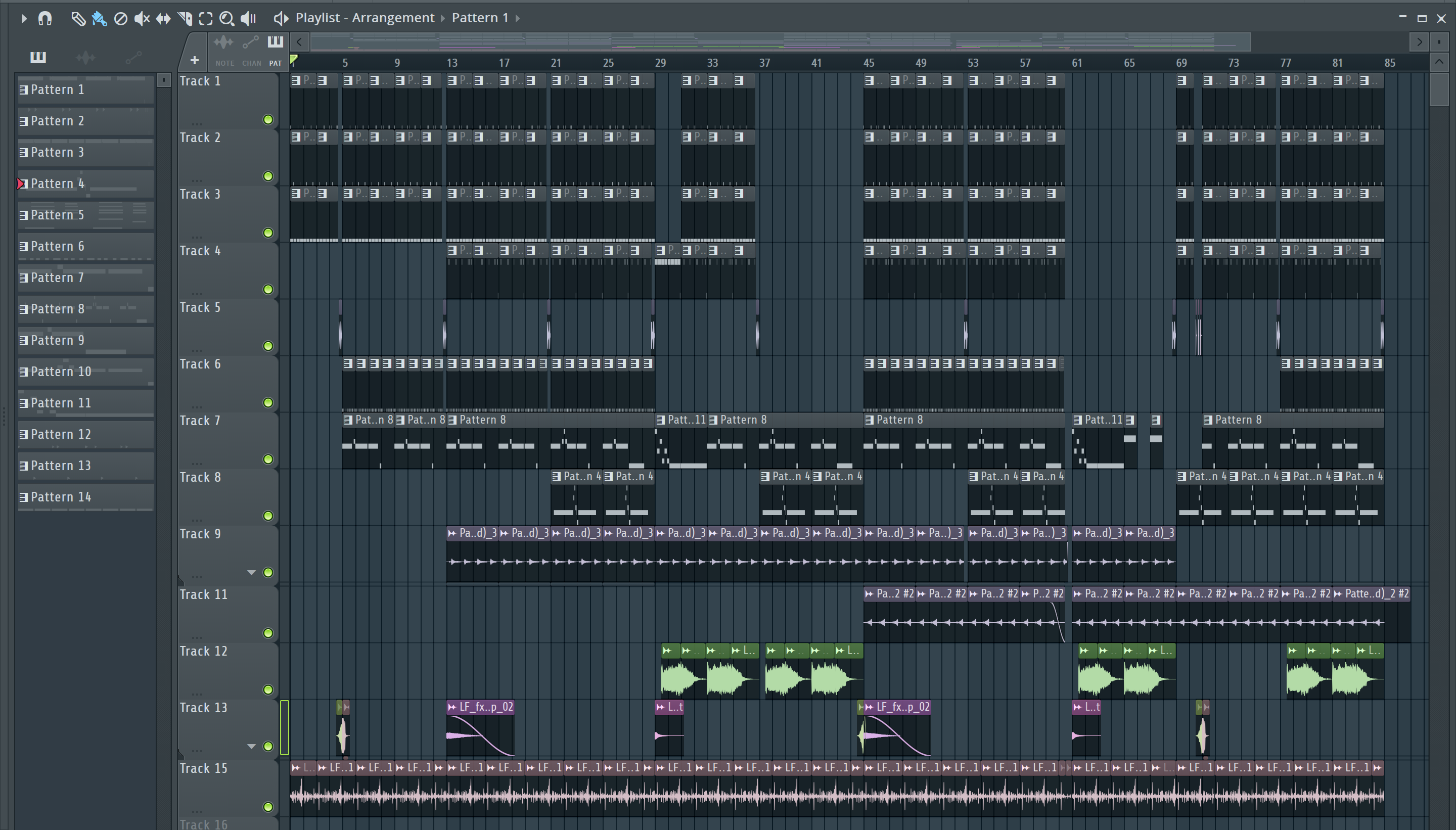Select Pattern 8 in the picker

[85, 309]
